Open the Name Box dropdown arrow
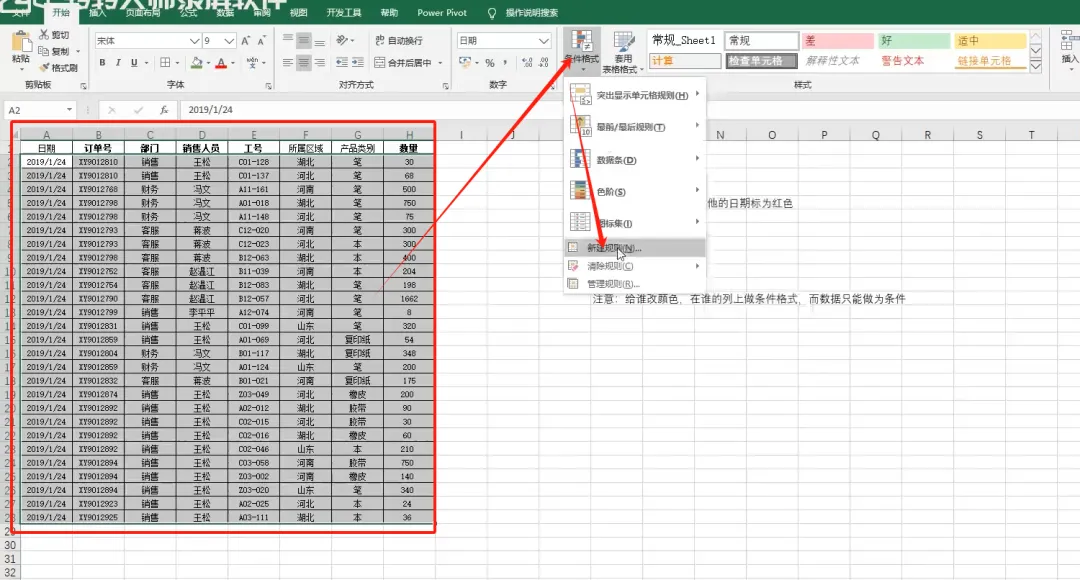The image size is (1080, 580). point(69,110)
